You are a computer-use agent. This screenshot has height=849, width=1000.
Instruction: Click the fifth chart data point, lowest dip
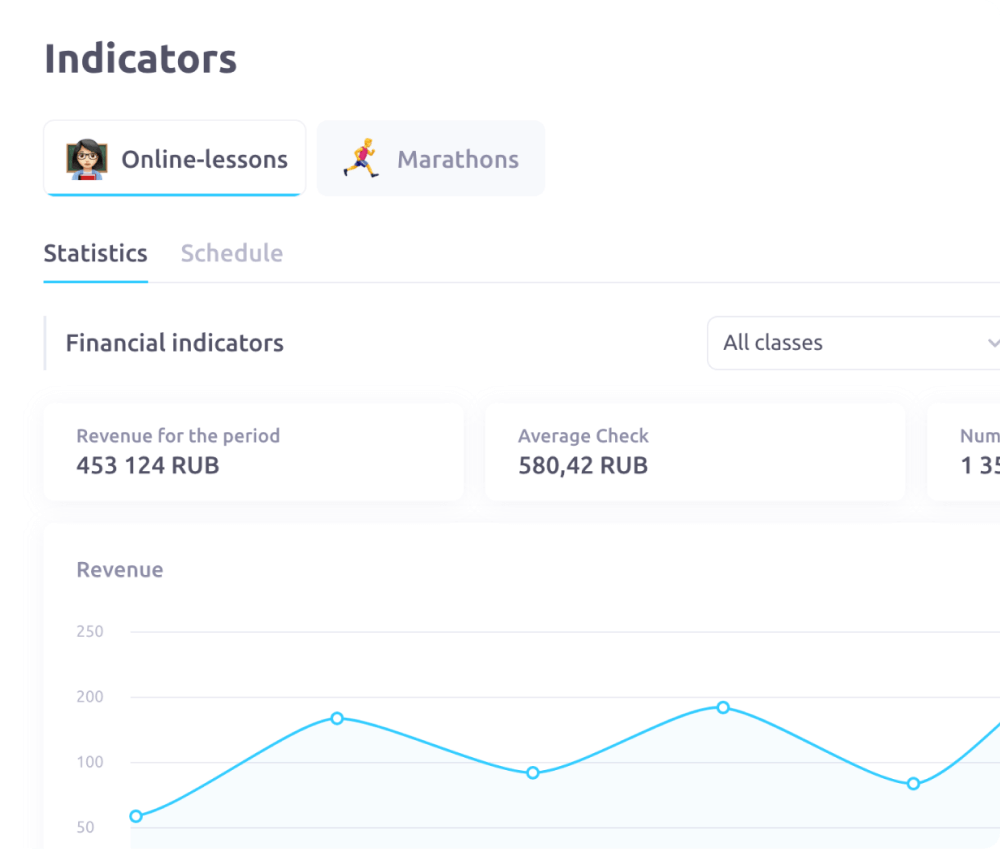[913, 783]
